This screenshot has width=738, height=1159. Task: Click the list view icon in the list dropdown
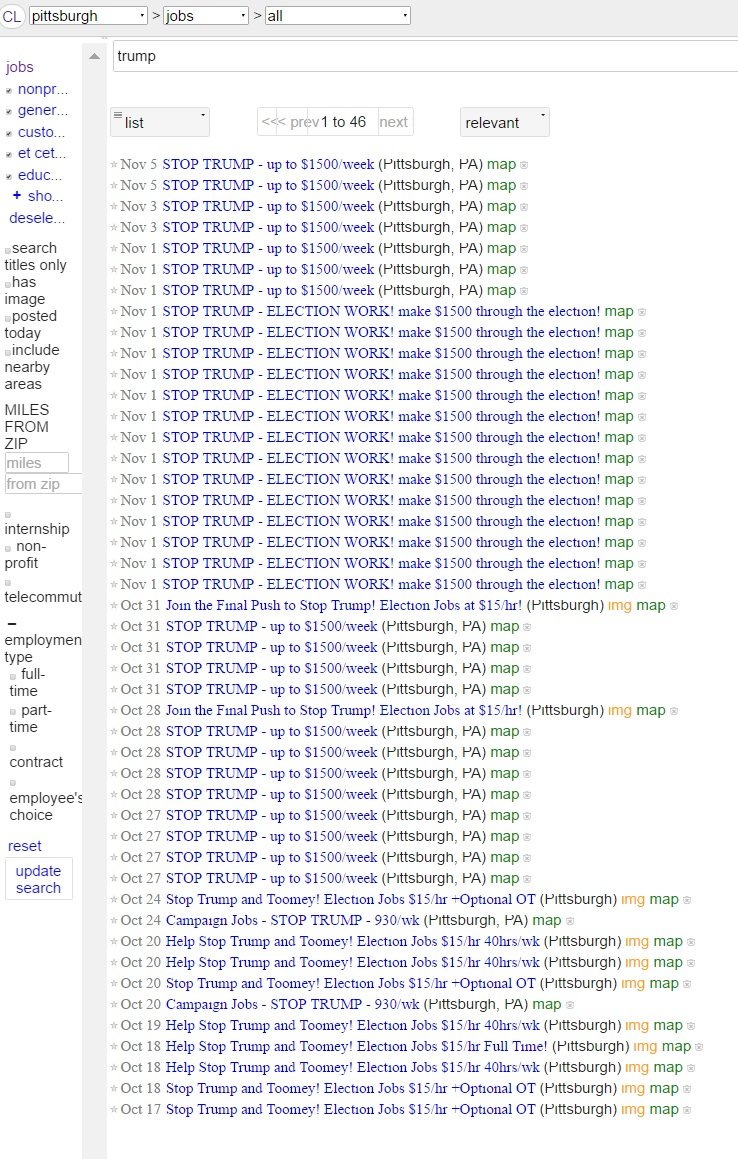tap(118, 115)
